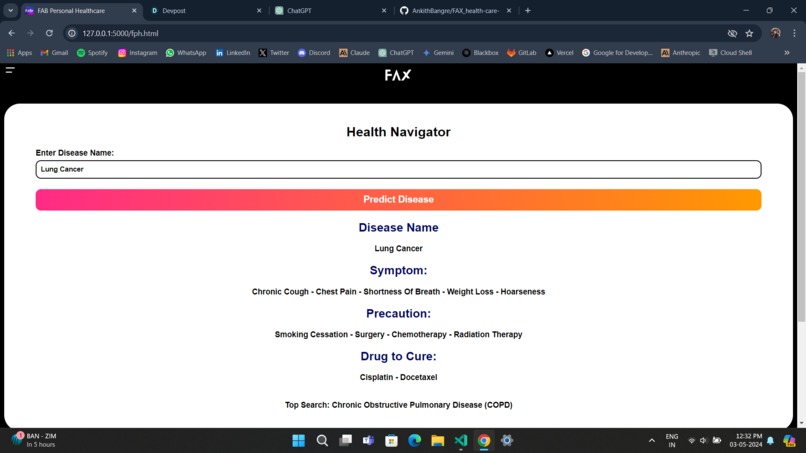Reload the page with the refresh icon
The image size is (806, 453).
point(49,33)
